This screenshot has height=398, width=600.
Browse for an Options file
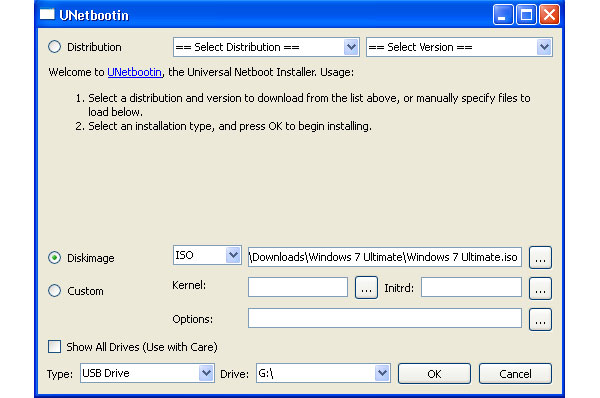[540, 319]
